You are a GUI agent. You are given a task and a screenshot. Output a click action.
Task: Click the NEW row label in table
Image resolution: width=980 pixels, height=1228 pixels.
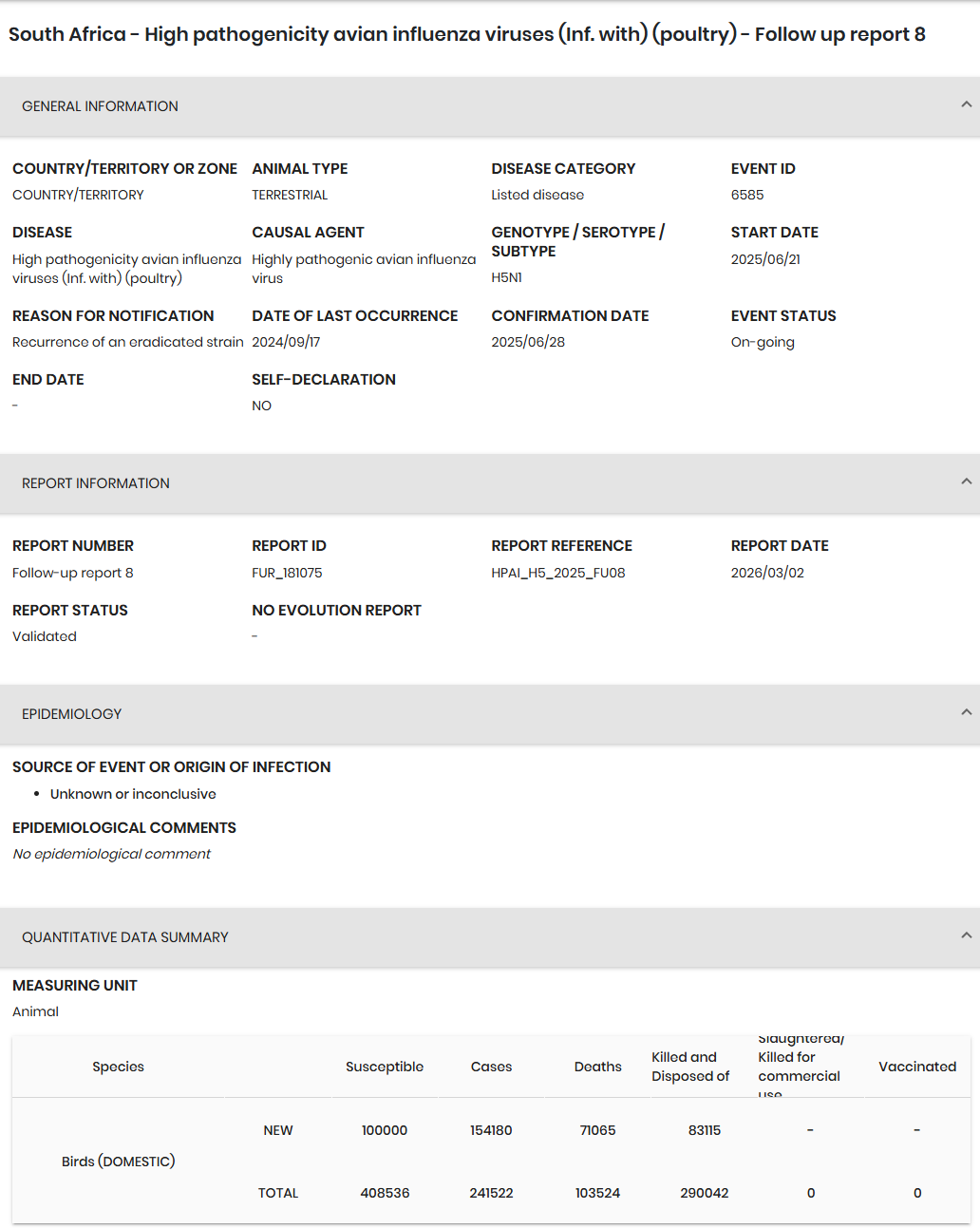coord(278,1130)
